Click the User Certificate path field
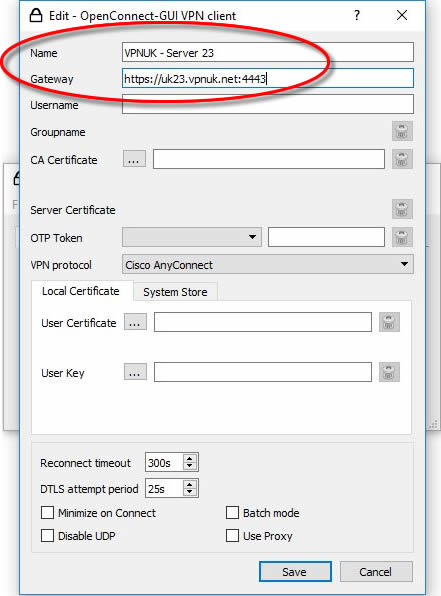441x596 pixels. coord(263,322)
